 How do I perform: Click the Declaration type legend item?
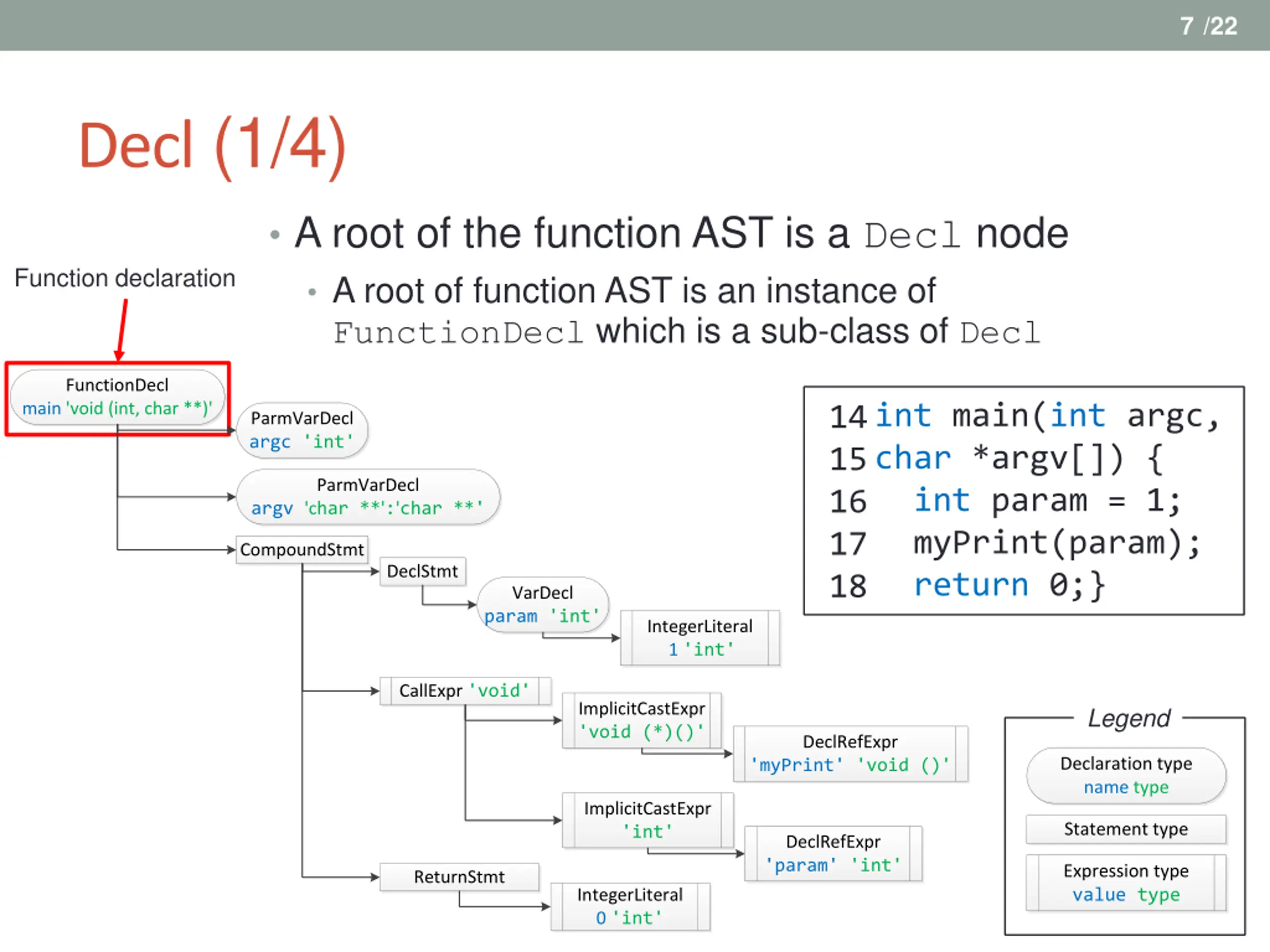pyautogui.click(x=1126, y=776)
